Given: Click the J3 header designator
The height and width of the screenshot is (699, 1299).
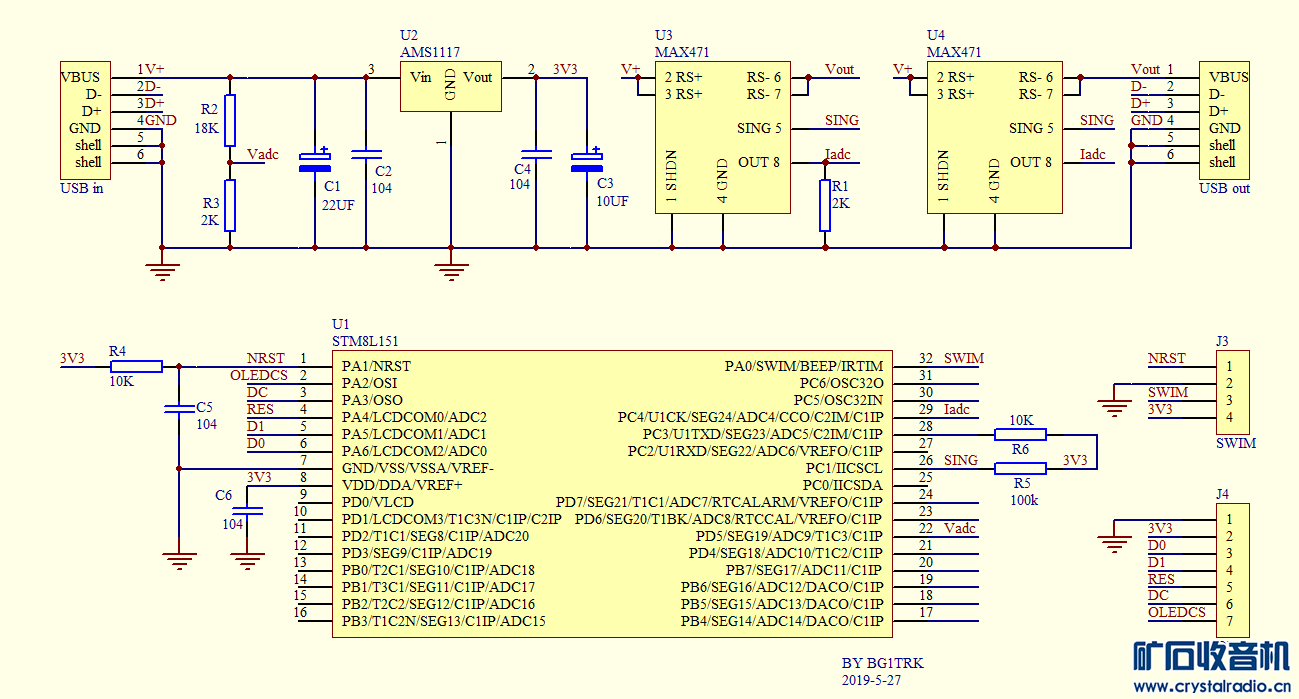Looking at the screenshot, I should click(x=1222, y=341).
